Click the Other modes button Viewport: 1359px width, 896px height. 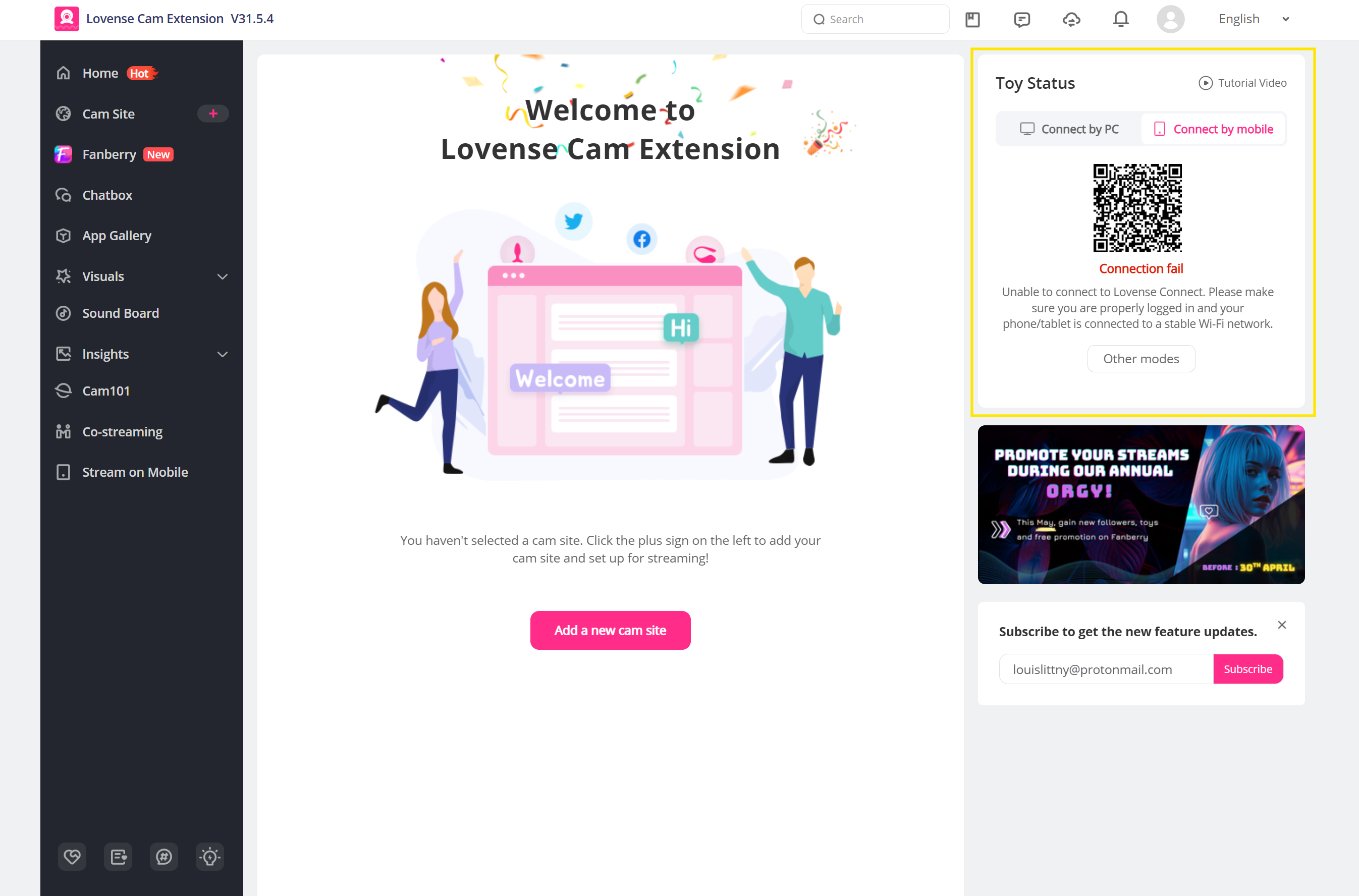point(1140,359)
